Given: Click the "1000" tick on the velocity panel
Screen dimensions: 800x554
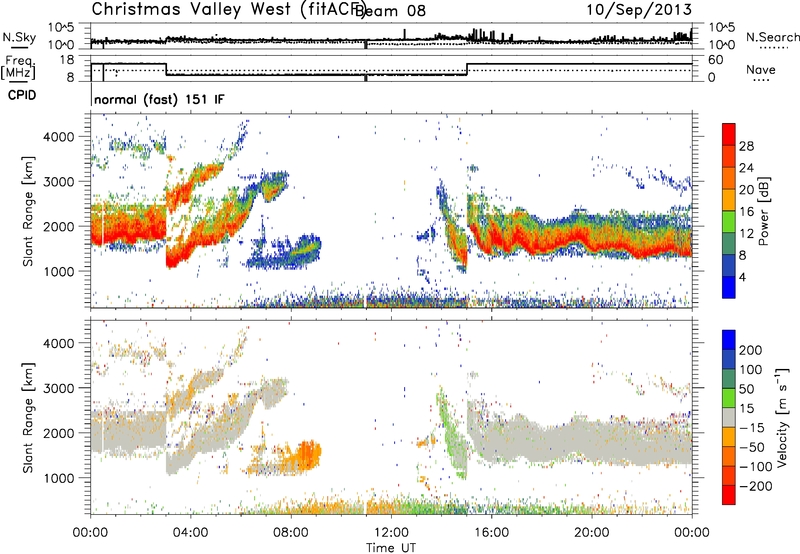Looking at the screenshot, I should pyautogui.click(x=58, y=478).
